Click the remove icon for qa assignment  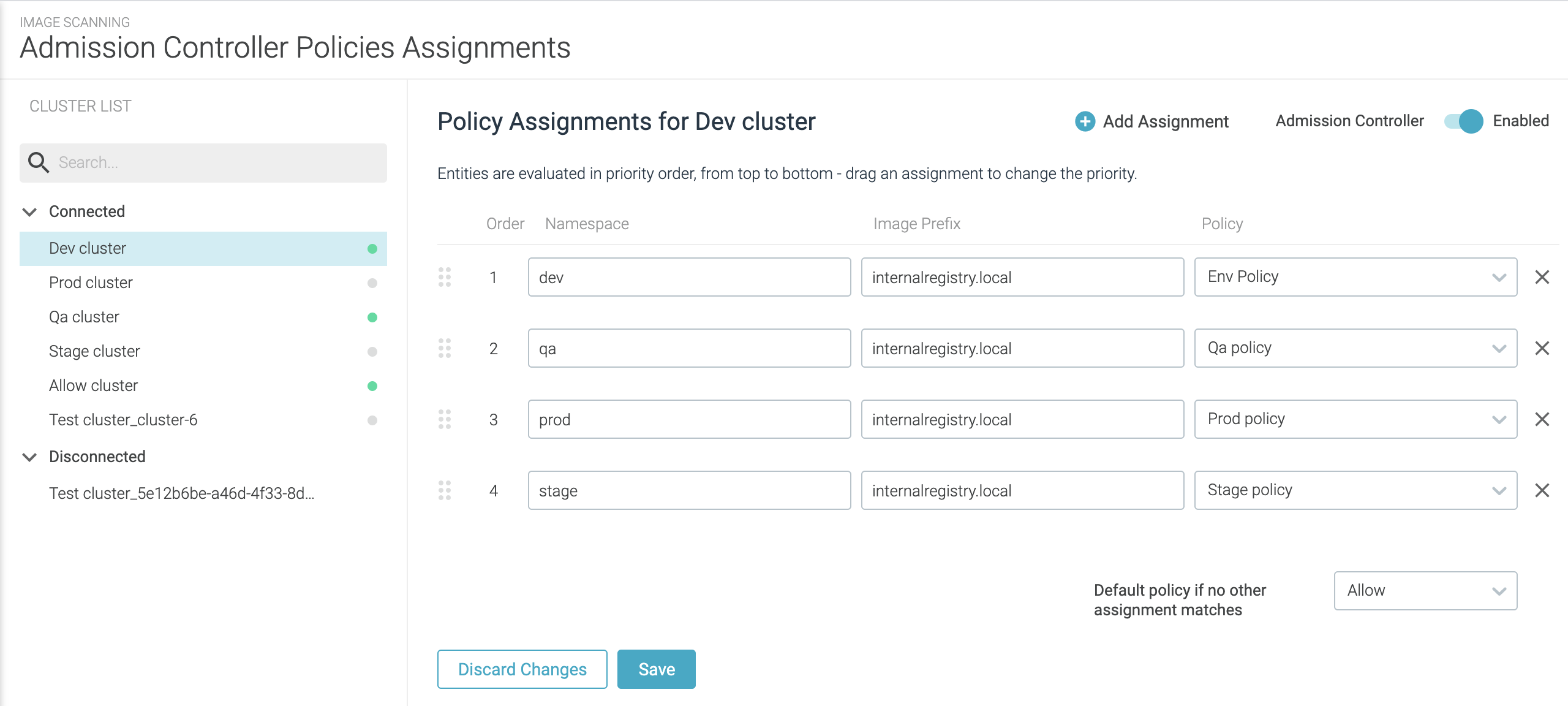pyautogui.click(x=1543, y=348)
